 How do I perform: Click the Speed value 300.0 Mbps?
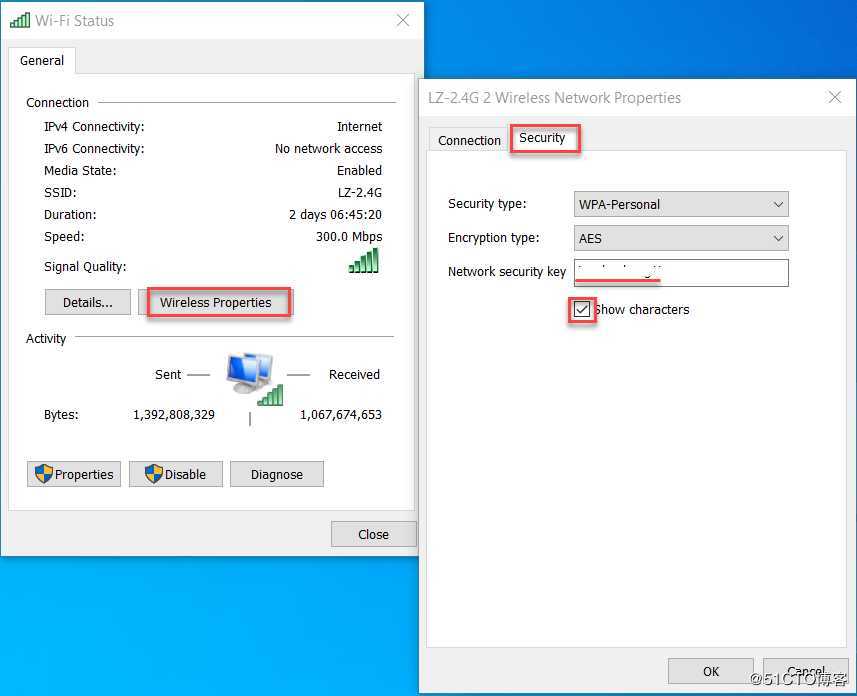tap(349, 237)
